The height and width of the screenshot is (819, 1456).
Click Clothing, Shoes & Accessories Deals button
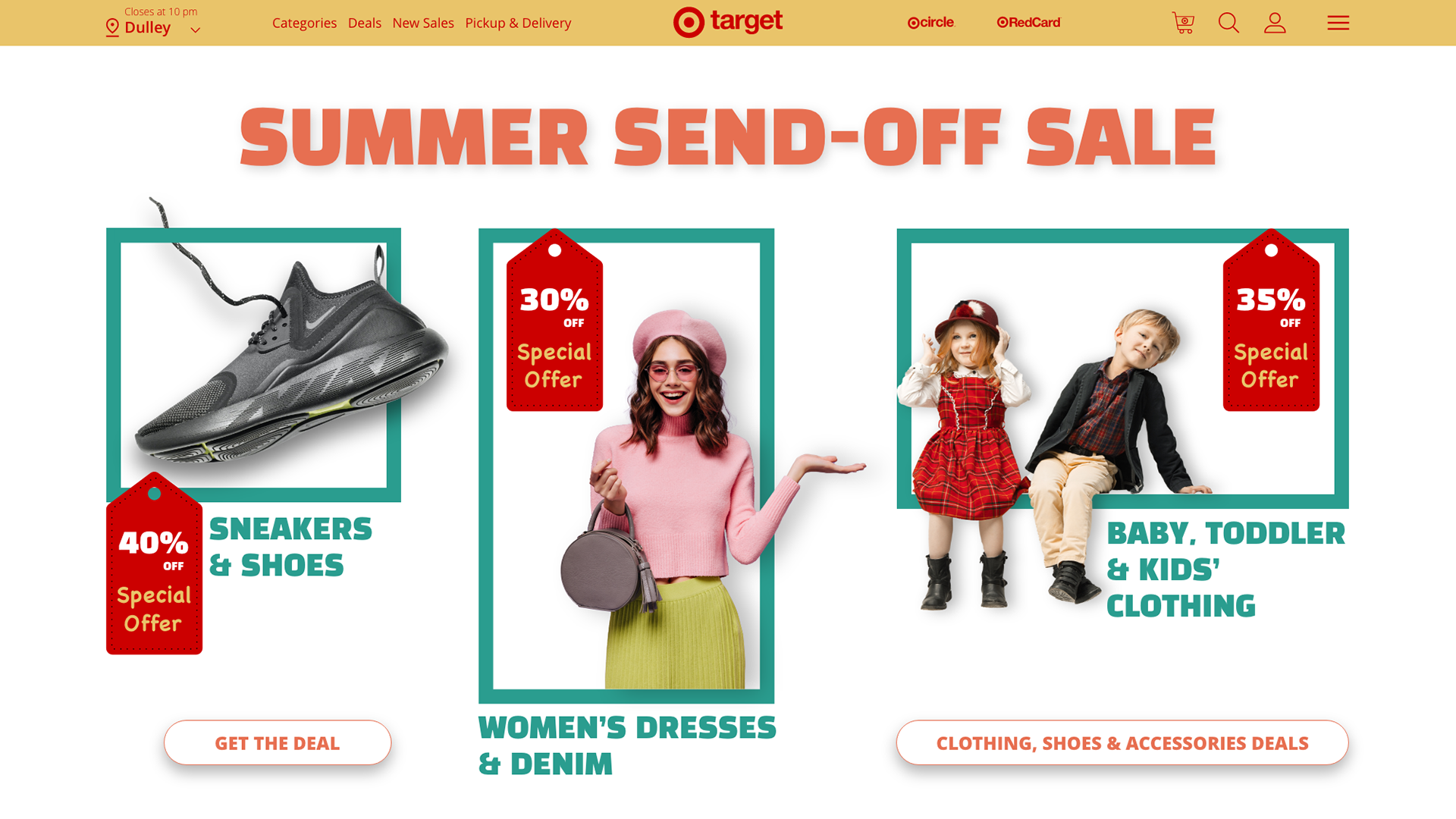tap(1122, 742)
